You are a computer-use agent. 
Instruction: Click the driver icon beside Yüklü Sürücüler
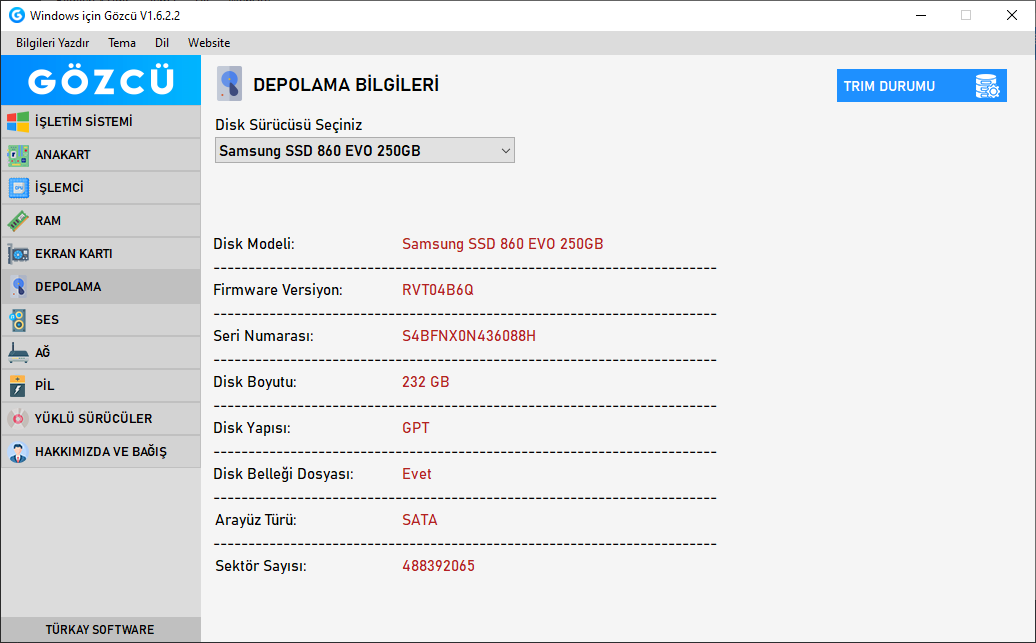pyautogui.click(x=18, y=419)
